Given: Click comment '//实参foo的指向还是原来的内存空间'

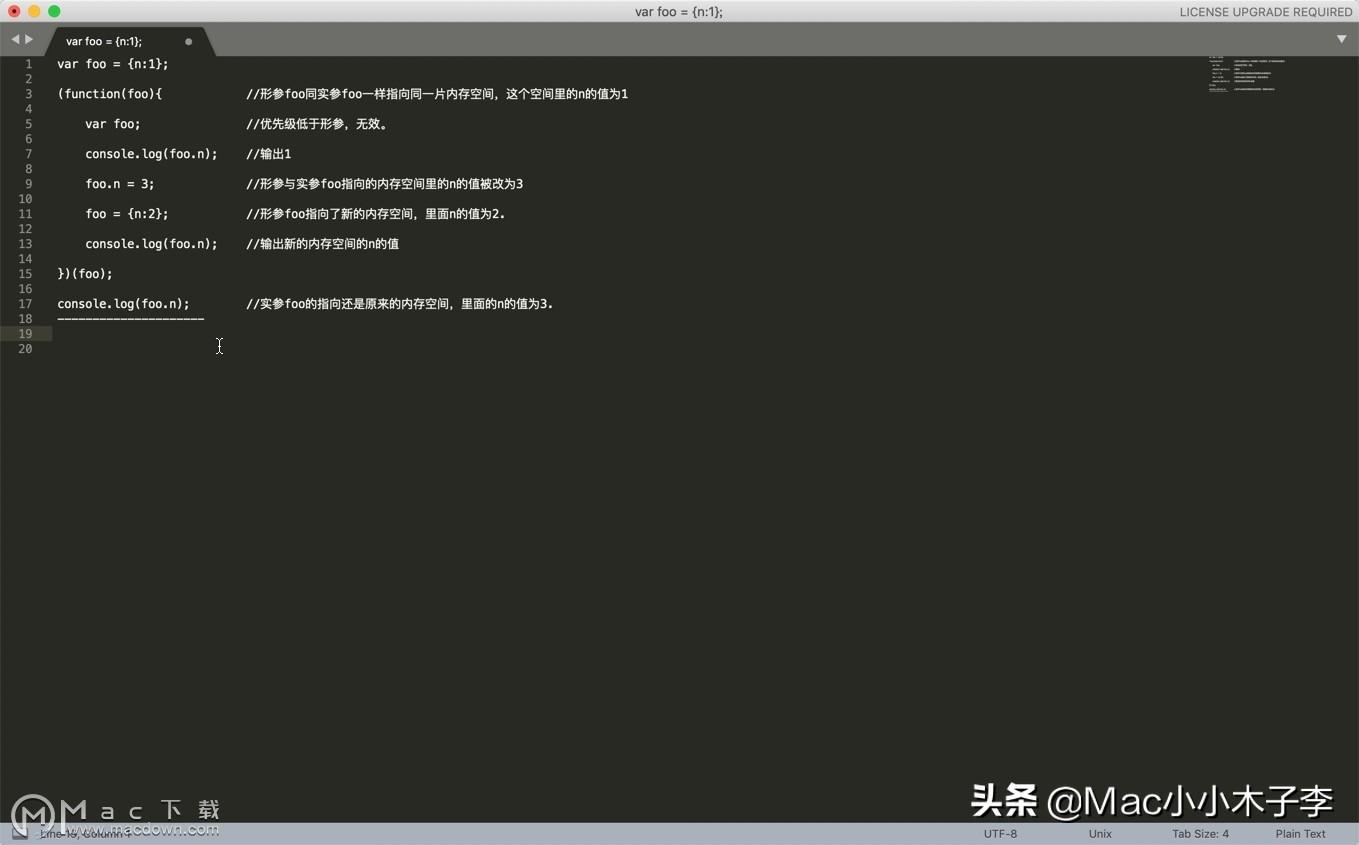Looking at the screenshot, I should click(400, 304).
